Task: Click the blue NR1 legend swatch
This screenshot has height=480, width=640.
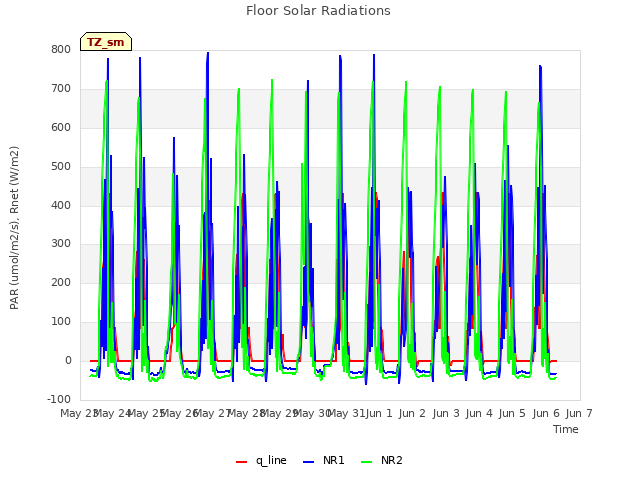Action: (x=309, y=462)
